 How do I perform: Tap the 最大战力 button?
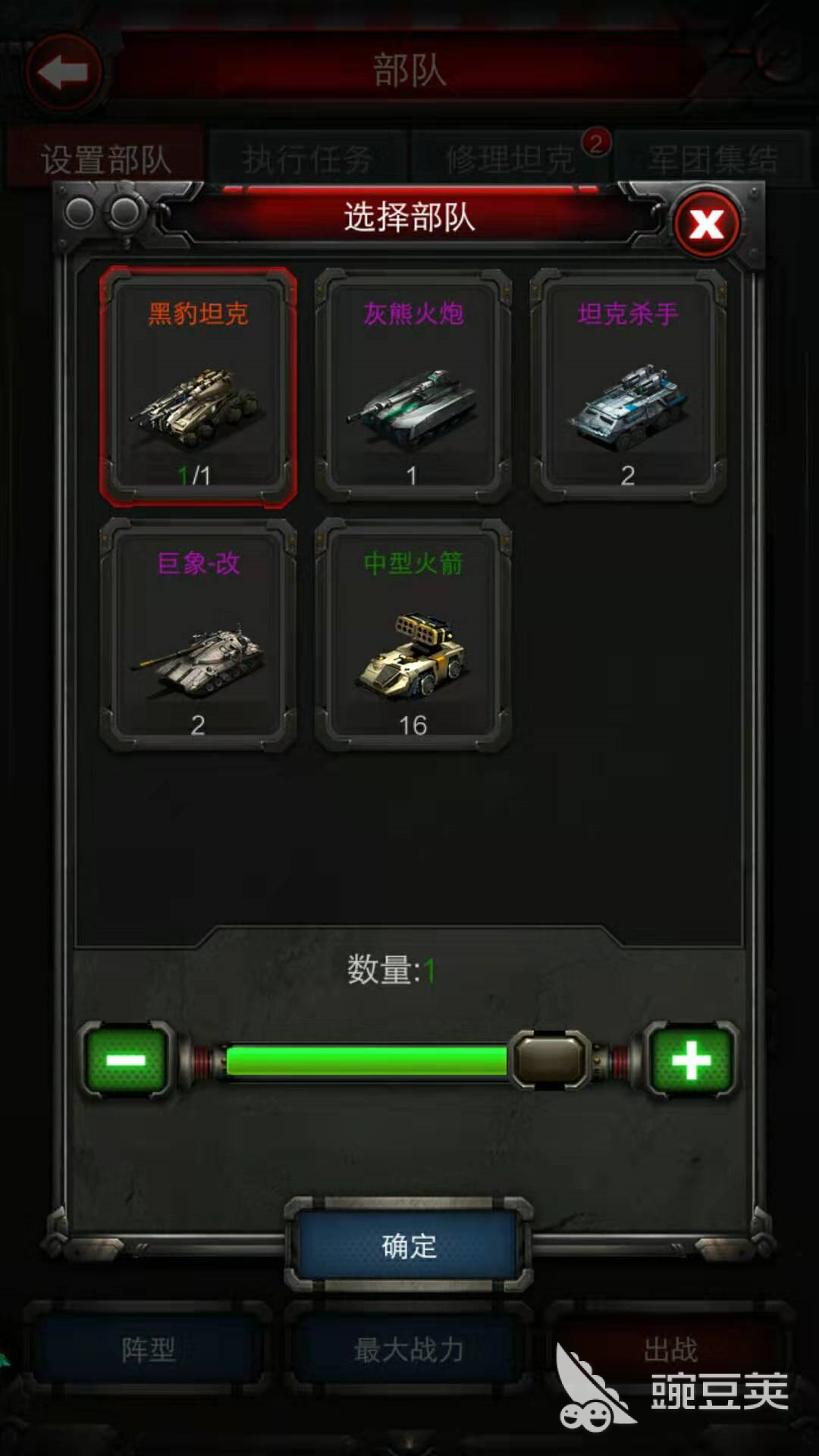(409, 1349)
